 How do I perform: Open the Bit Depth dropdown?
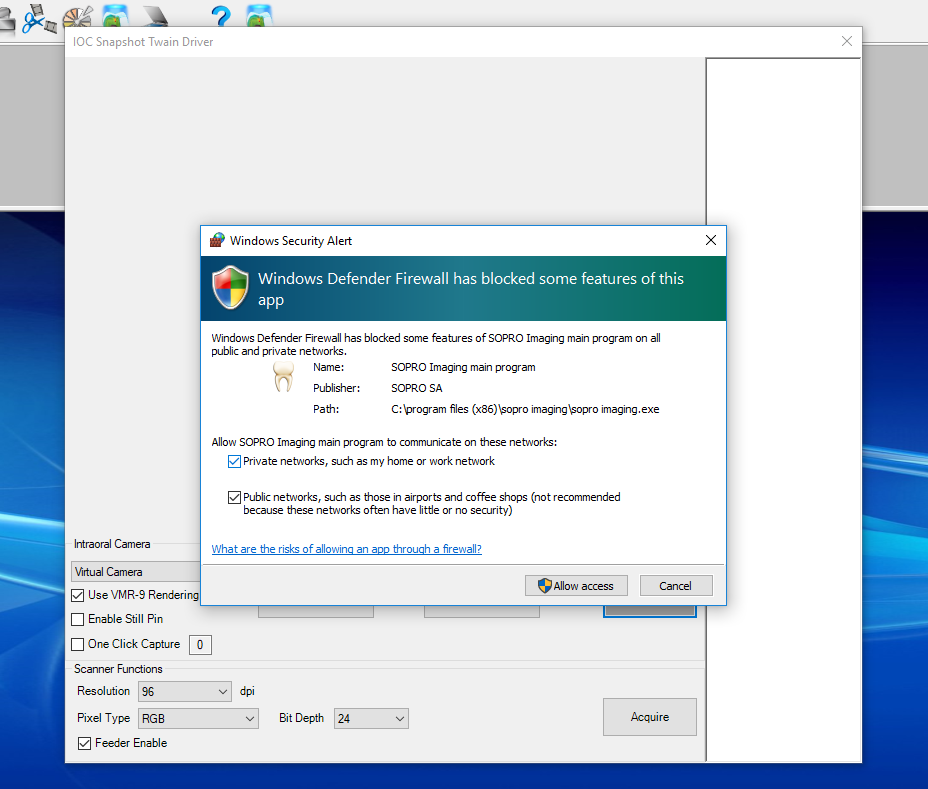371,719
